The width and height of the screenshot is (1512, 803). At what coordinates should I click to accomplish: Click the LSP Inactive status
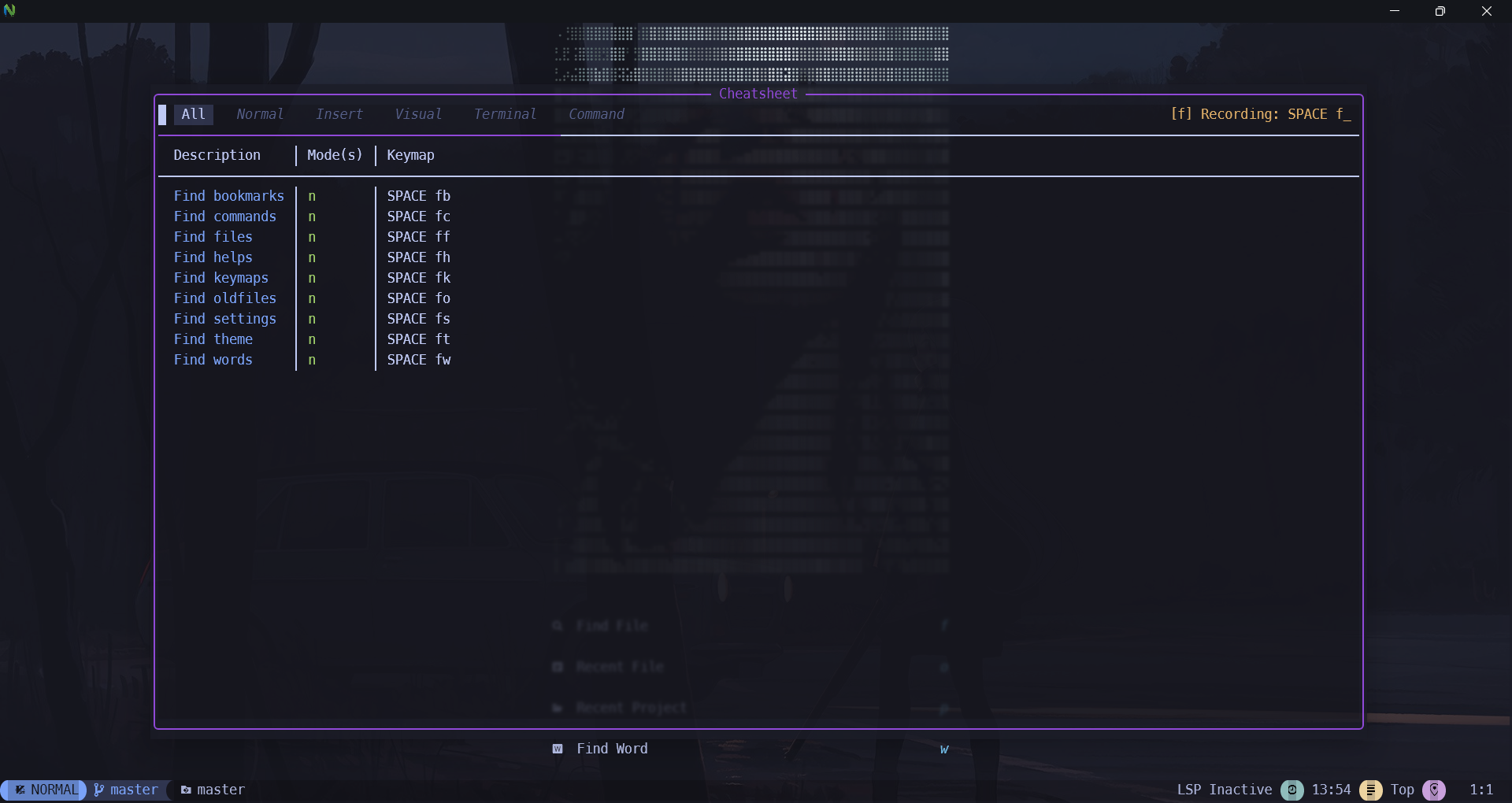pos(1225,790)
